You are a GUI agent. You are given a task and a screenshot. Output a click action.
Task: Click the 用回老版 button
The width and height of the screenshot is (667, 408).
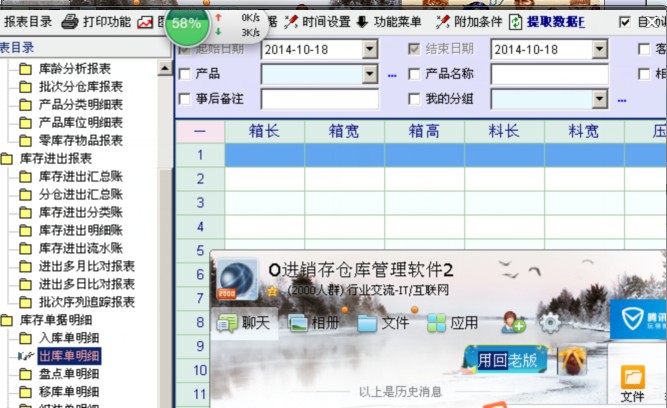(505, 359)
